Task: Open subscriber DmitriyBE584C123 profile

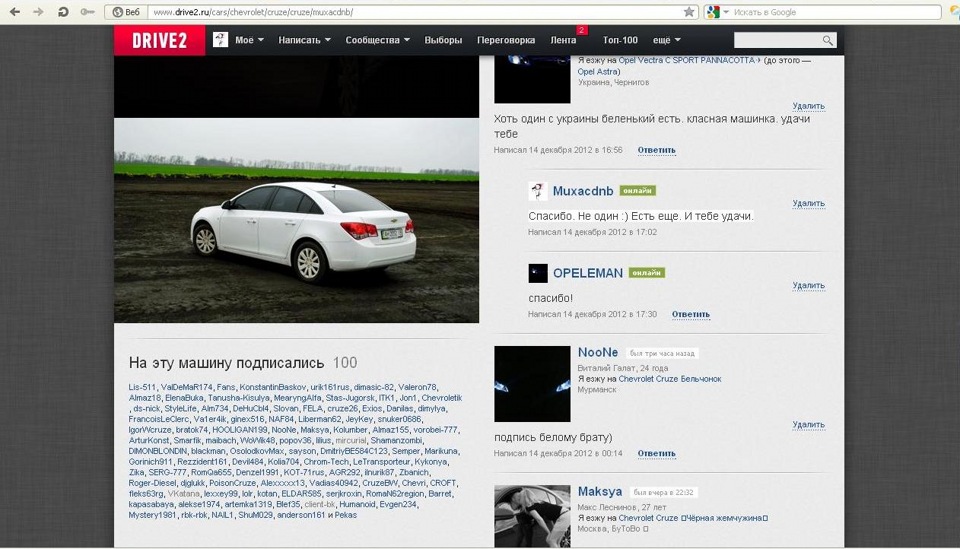Action: (x=354, y=451)
